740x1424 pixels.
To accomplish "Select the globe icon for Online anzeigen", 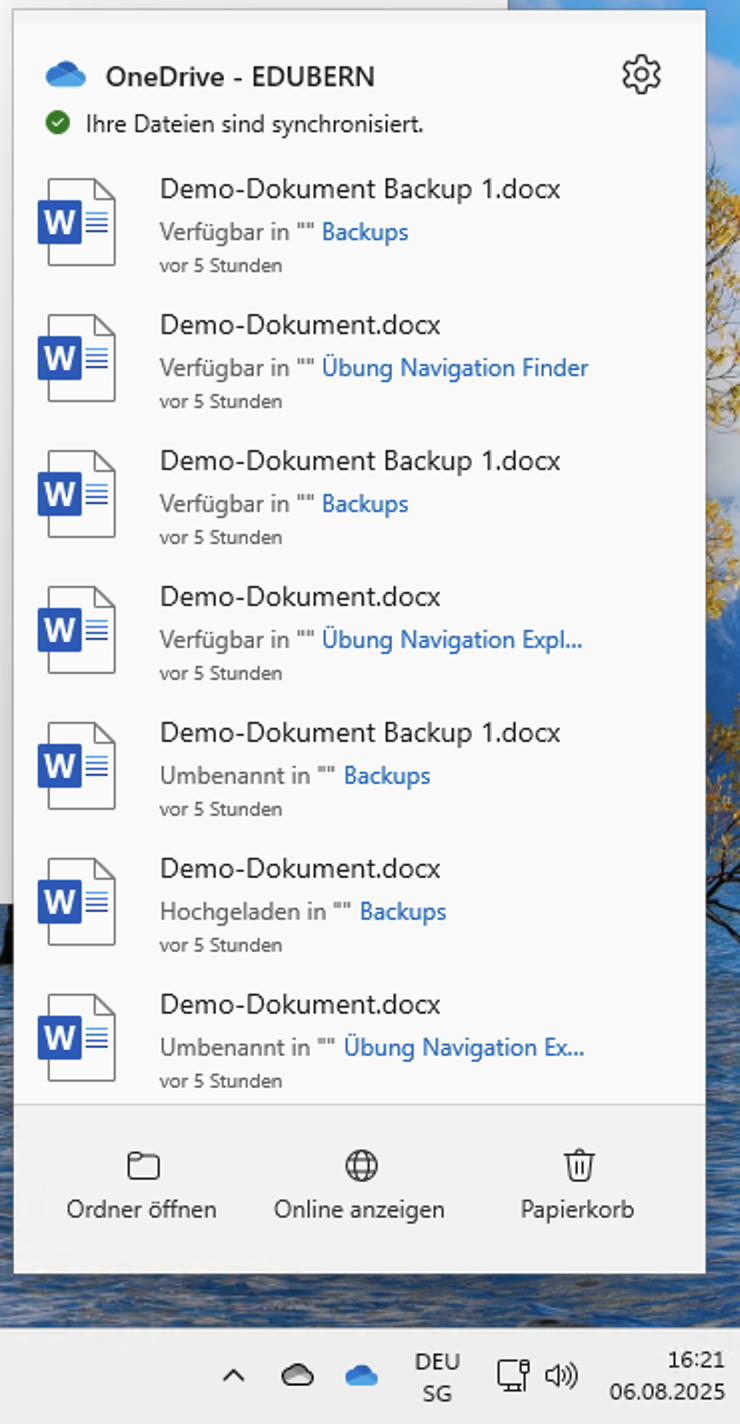I will coord(359,1165).
